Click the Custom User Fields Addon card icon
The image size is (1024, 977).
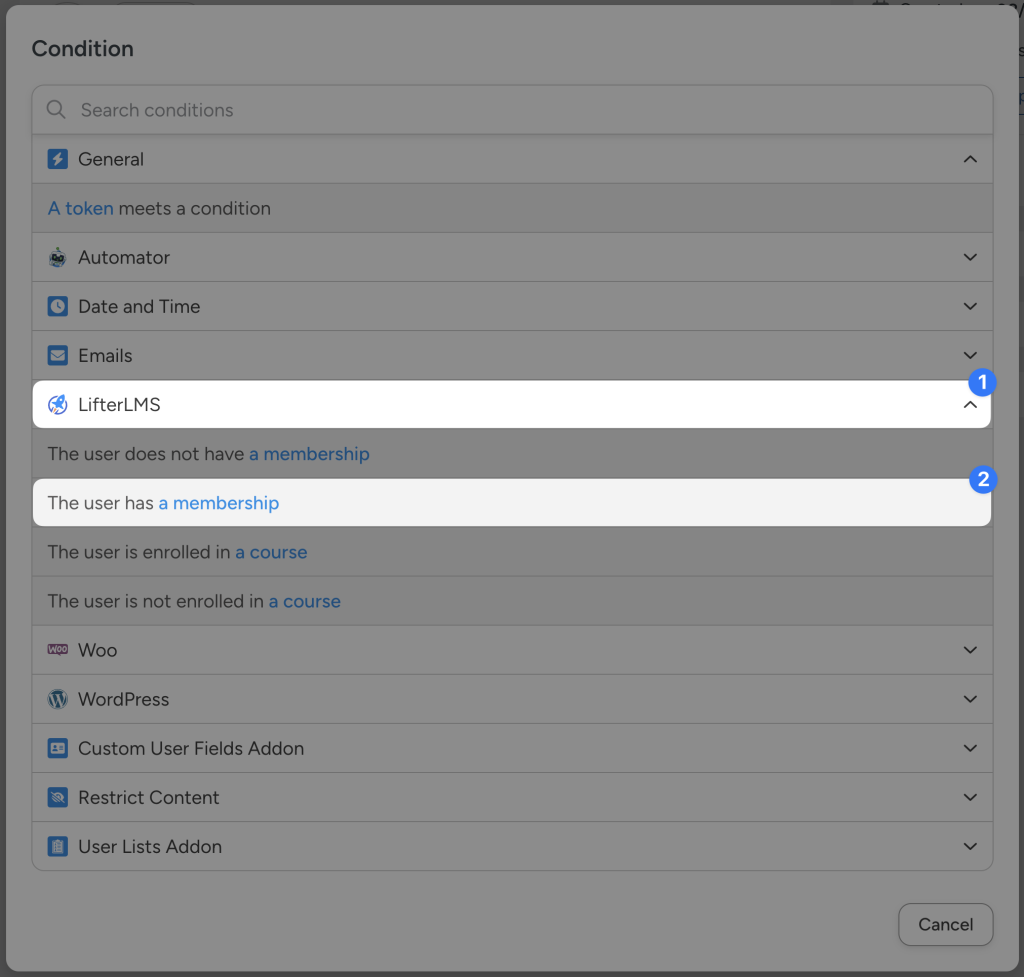(57, 748)
